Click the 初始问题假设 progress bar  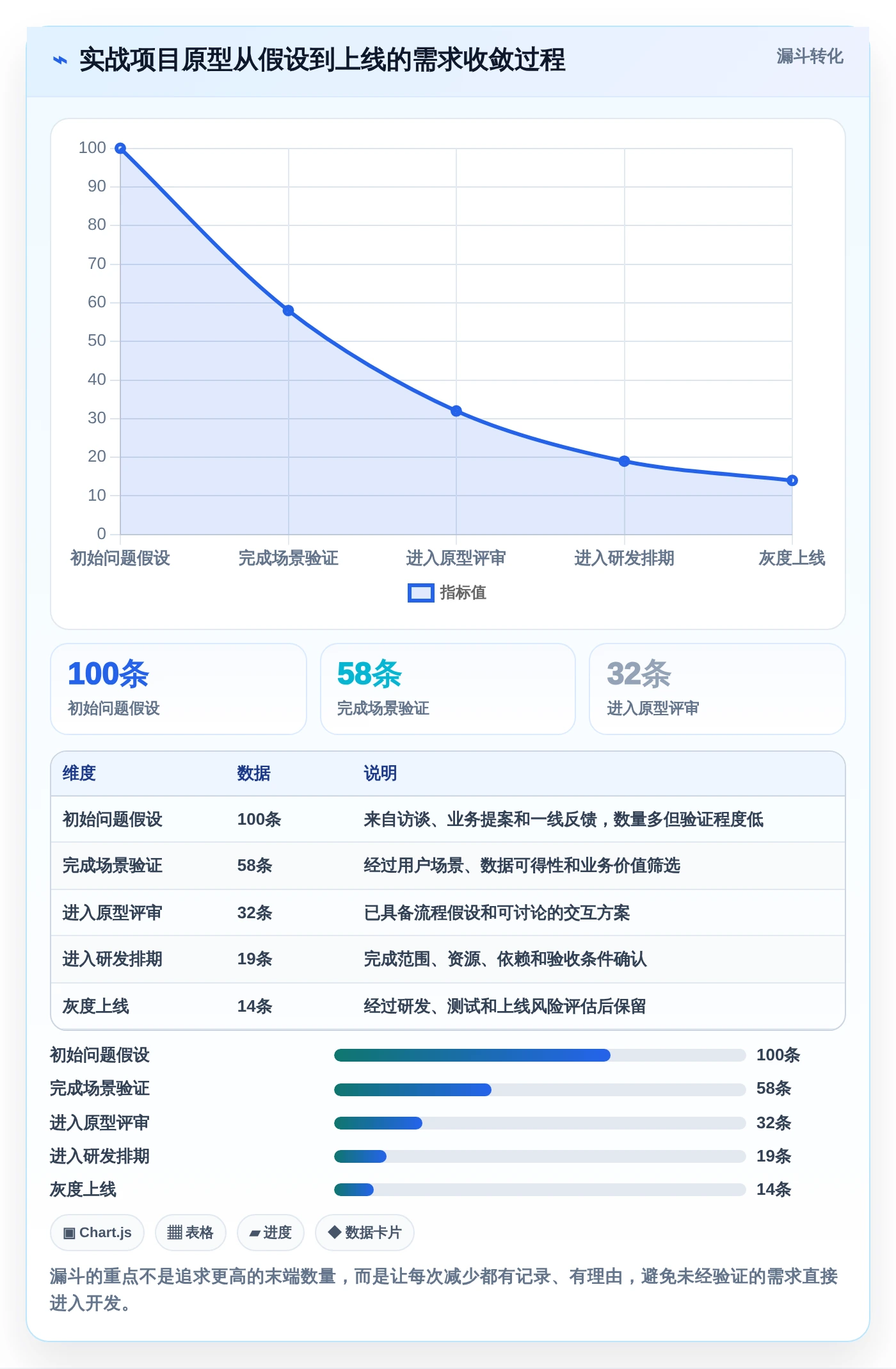coord(540,1055)
